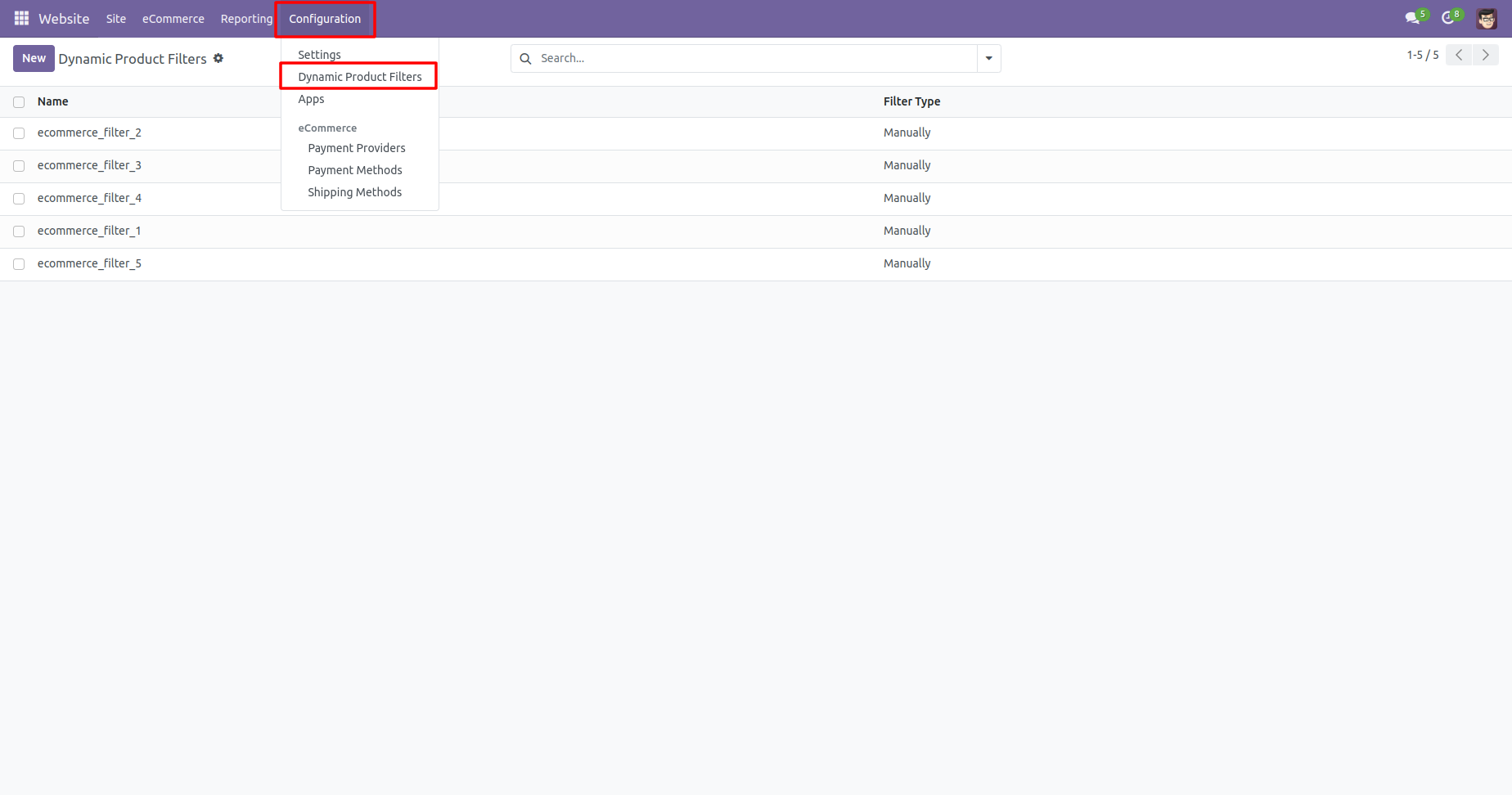Open Shipping Methods menu entry
Screen dimensions: 1512x795
[x=355, y=192]
